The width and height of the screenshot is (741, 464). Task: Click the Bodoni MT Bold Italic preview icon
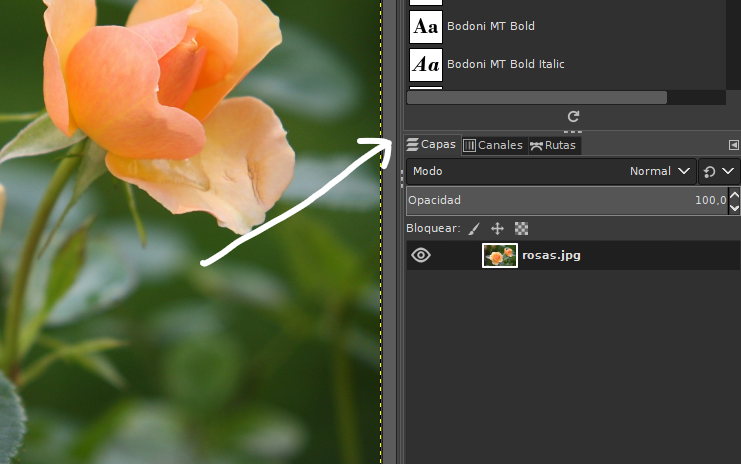pyautogui.click(x=426, y=65)
